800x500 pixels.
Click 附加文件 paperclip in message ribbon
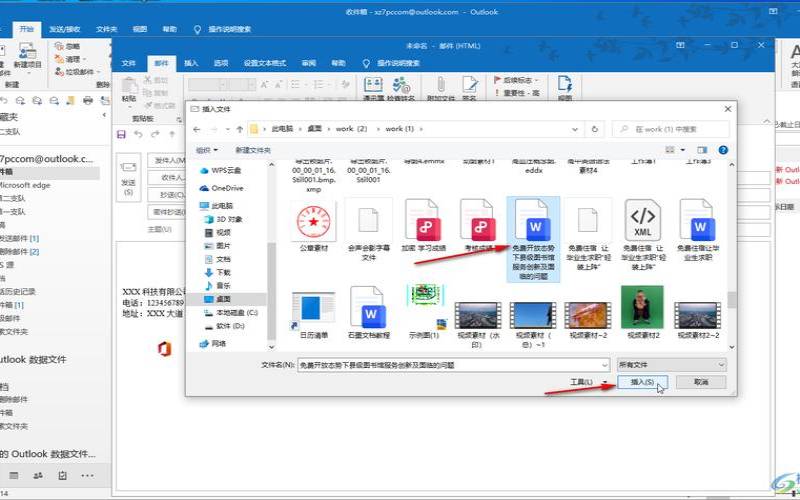coord(440,89)
